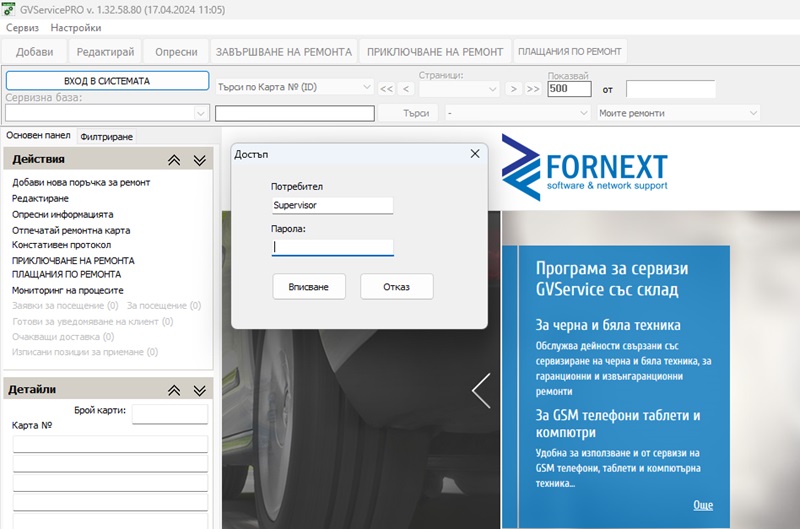The width and height of the screenshot is (800, 529).
Task: Click the Брой карти field
Action: [x=170, y=414]
